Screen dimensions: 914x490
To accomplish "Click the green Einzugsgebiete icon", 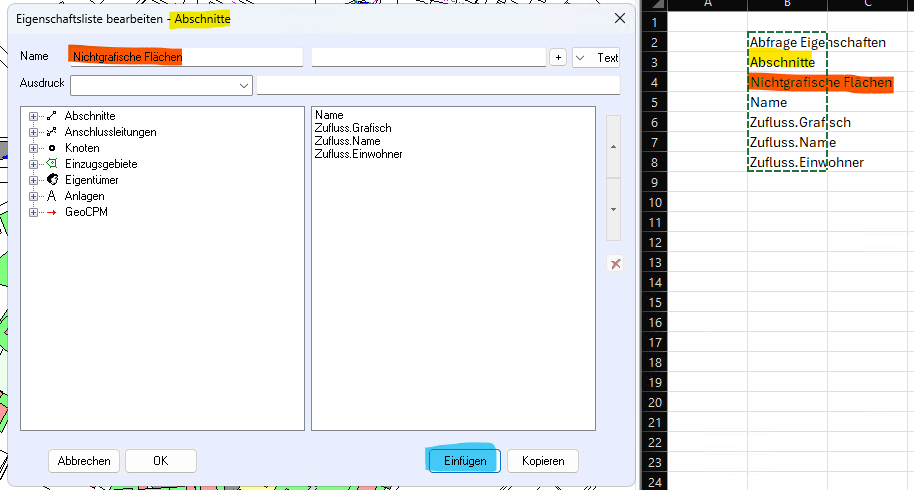I will pos(52,164).
